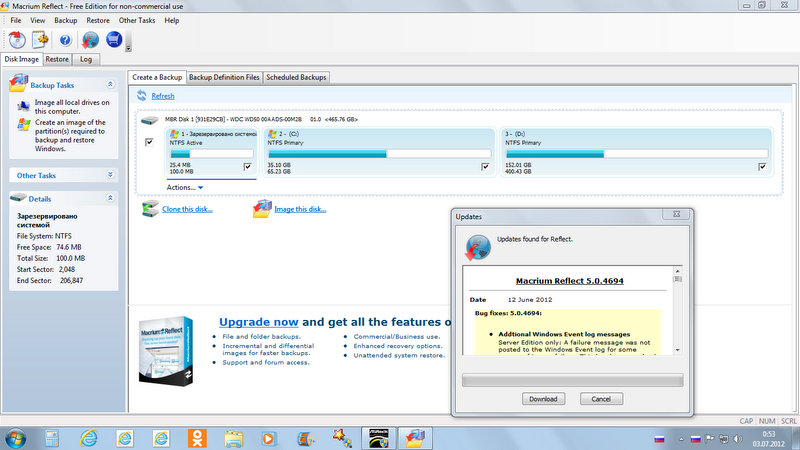This screenshot has height=450, width=800.
Task: Expand the Other Tasks panel chevron
Action: [110, 174]
